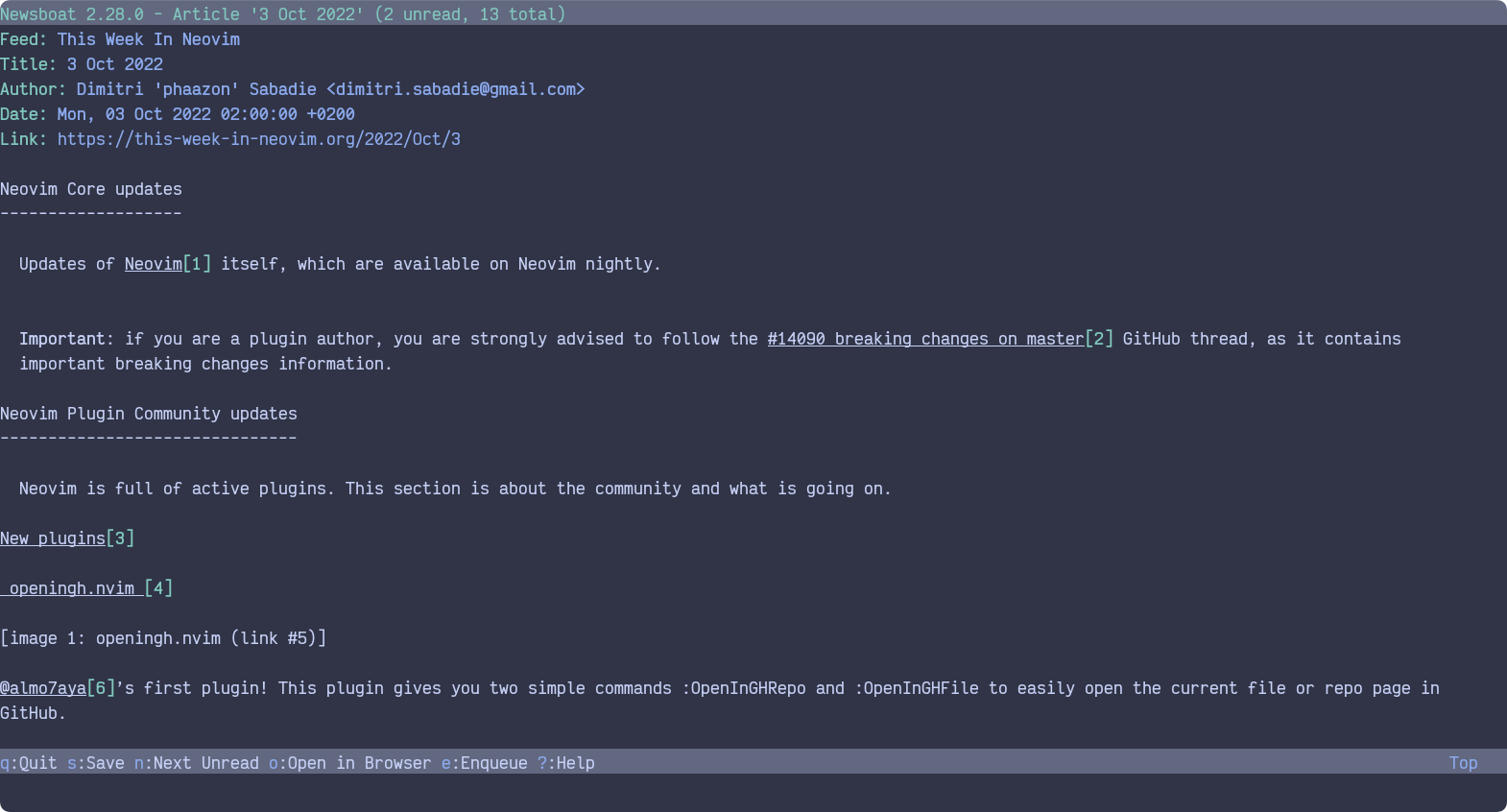This screenshot has height=812, width=1507.
Task: Click the Feed: This Week In Neovim line
Action: [x=120, y=39]
